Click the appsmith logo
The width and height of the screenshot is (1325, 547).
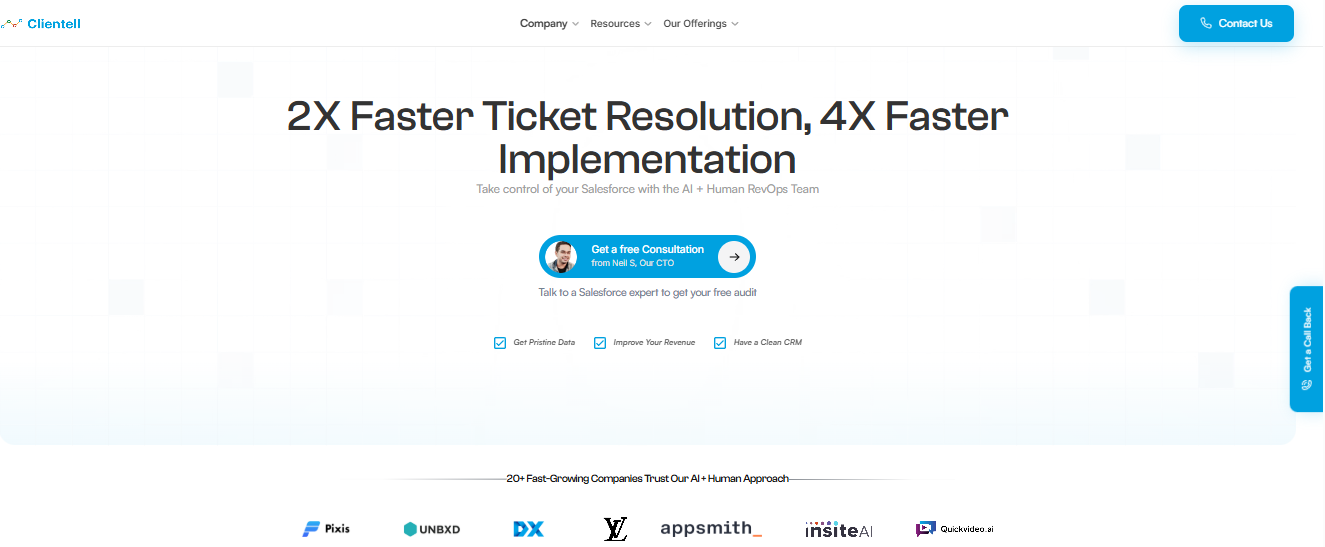click(x=711, y=528)
